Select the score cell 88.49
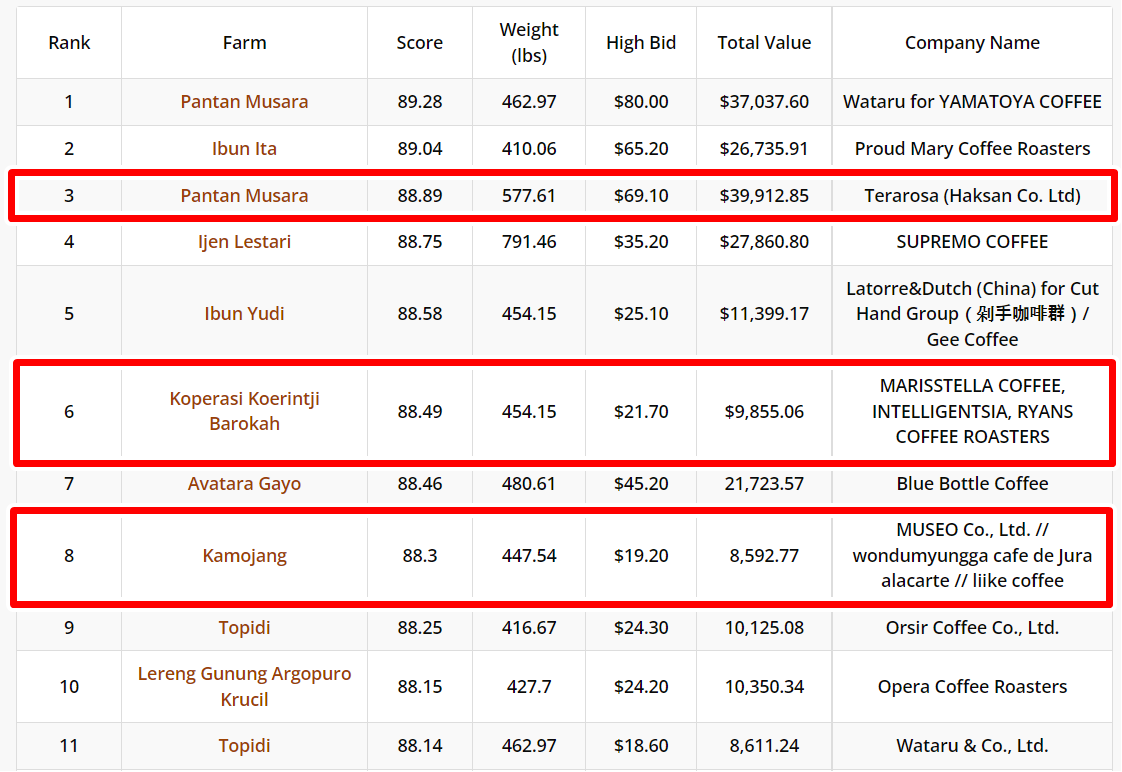 click(x=419, y=411)
